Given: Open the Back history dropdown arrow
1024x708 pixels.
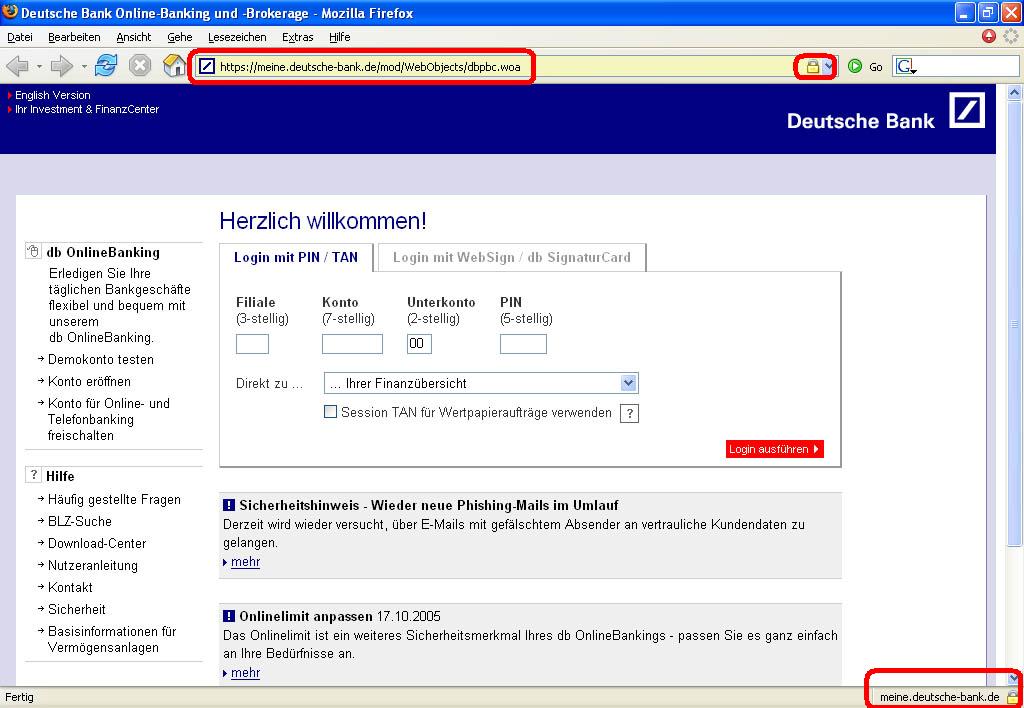Looking at the screenshot, I should (39, 66).
